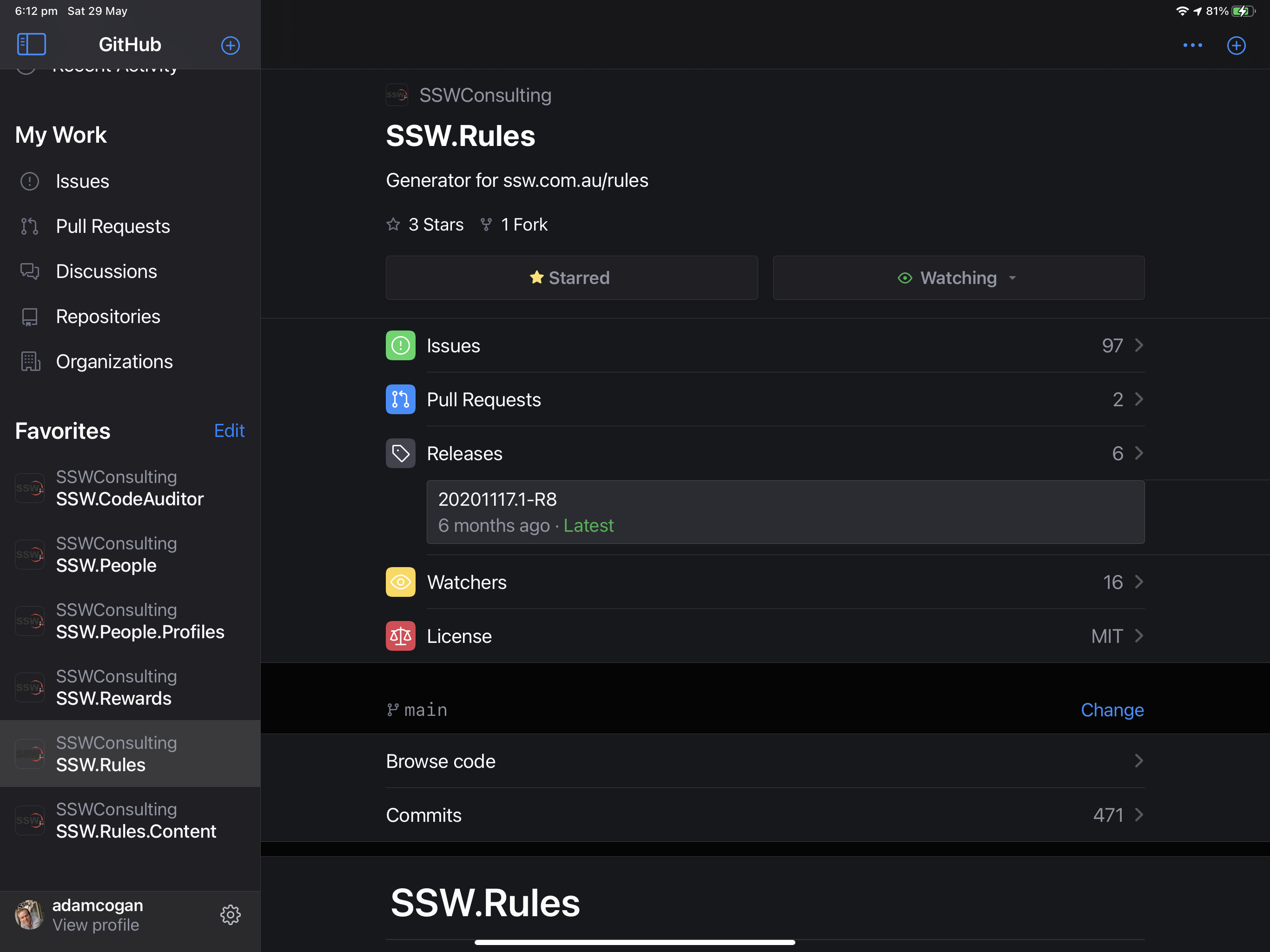Screen dimensions: 1270x952
Task: Click the SSW.Rewards favorite avatar
Action: point(29,688)
